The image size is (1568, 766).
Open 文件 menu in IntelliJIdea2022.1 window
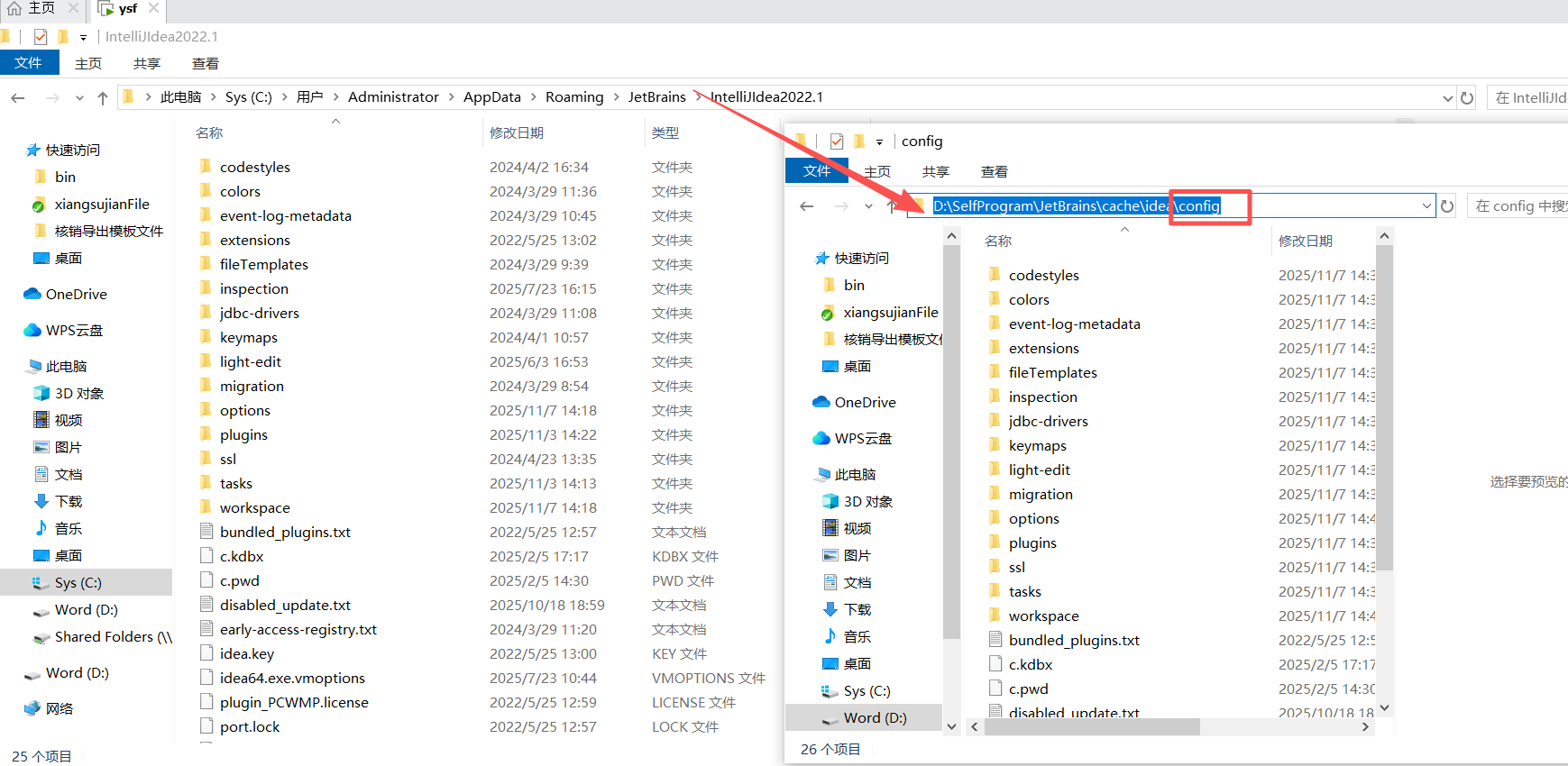[x=29, y=62]
